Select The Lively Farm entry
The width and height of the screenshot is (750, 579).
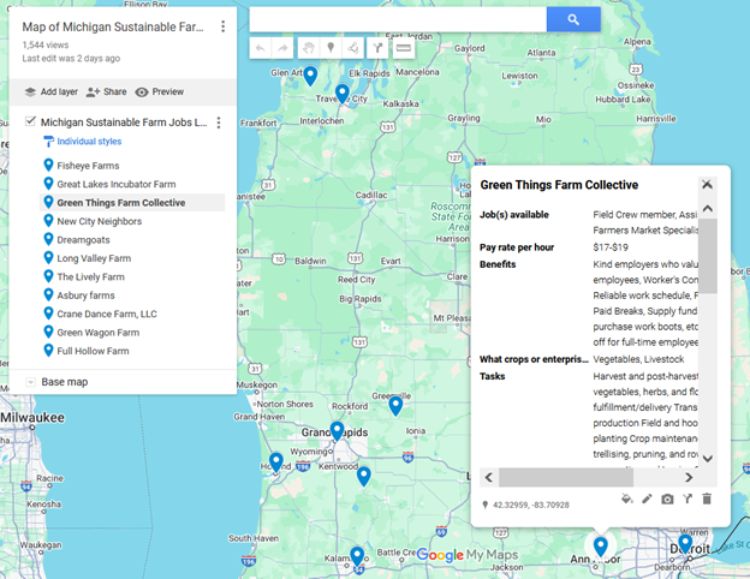point(91,277)
